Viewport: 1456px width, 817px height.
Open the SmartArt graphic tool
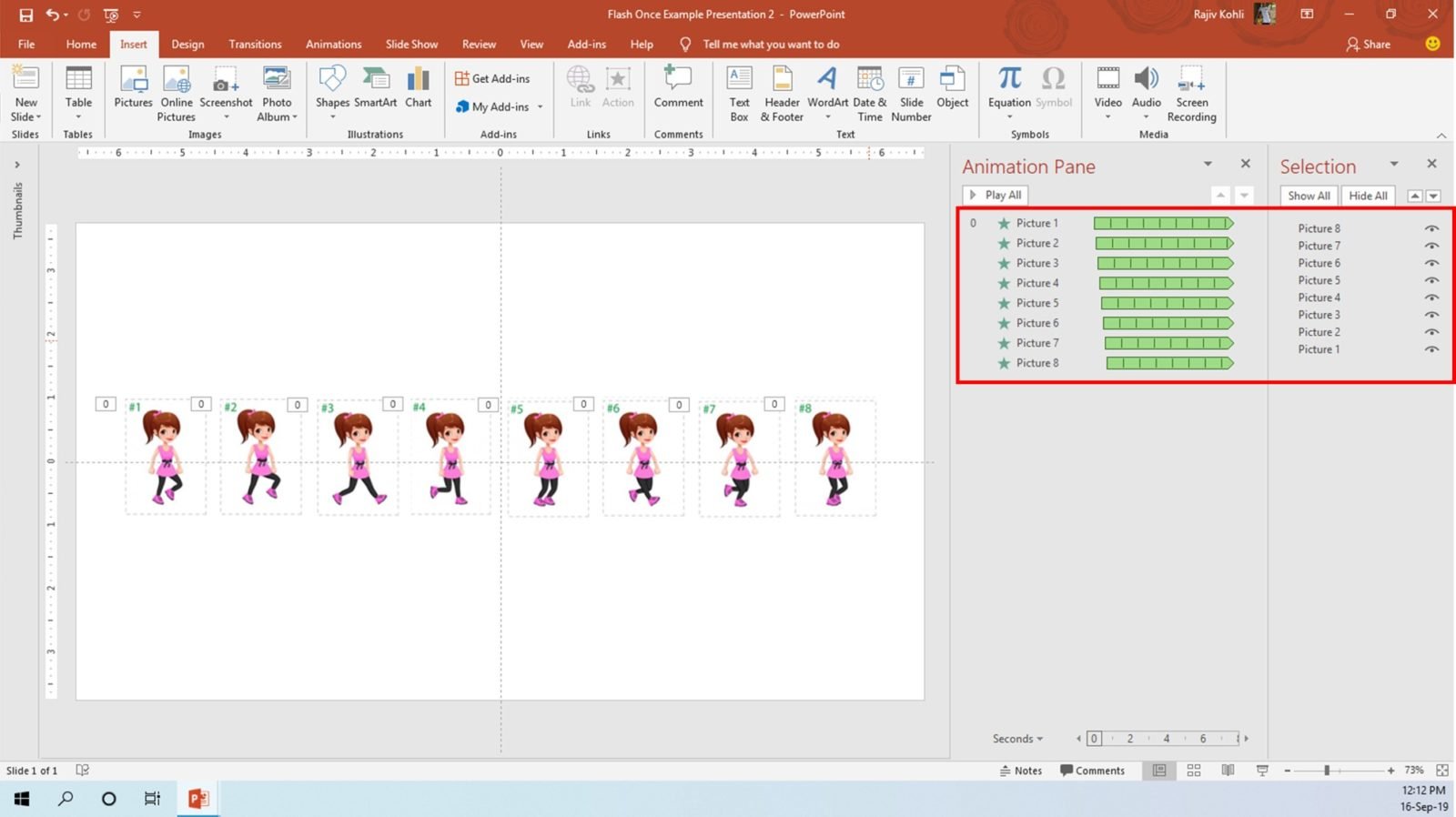[x=375, y=89]
